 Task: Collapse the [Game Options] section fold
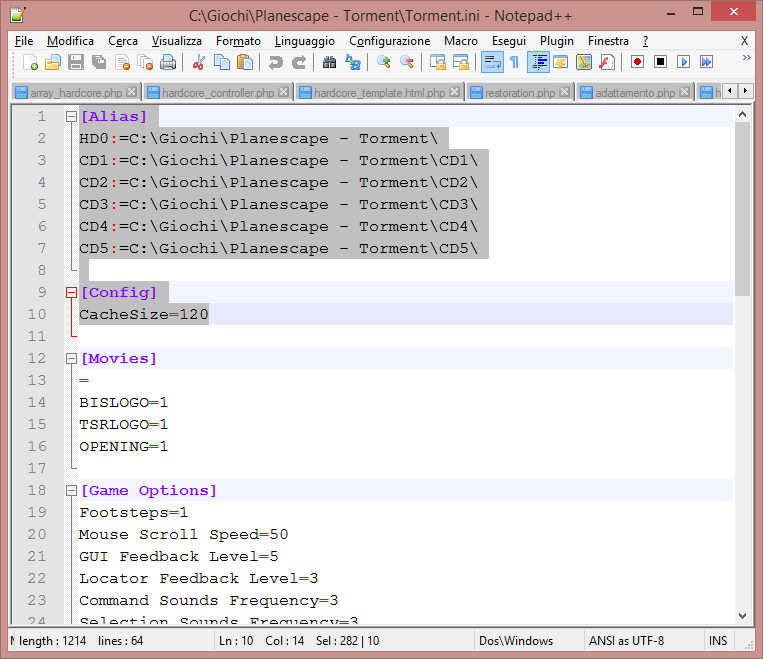pyautogui.click(x=72, y=491)
